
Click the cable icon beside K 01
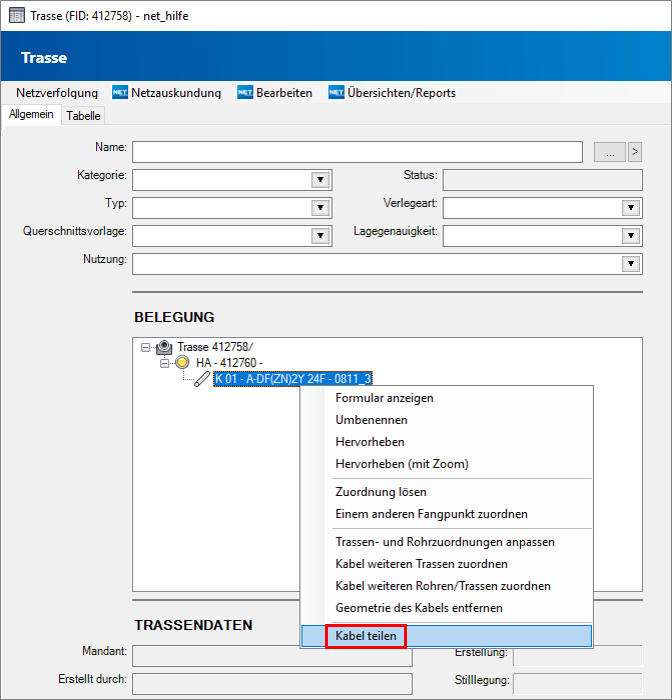click(x=202, y=378)
